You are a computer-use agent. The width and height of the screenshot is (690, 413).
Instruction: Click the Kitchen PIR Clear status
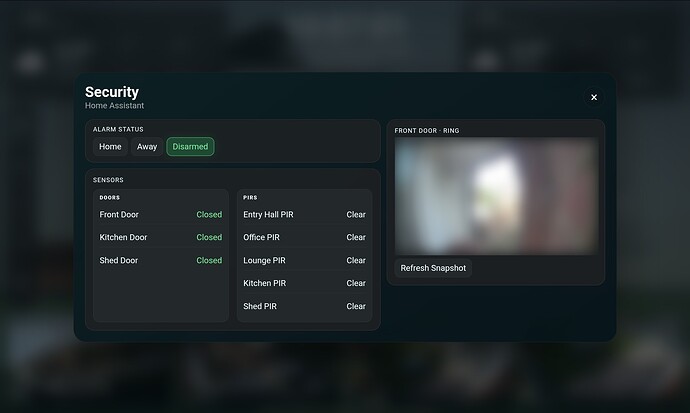click(356, 283)
